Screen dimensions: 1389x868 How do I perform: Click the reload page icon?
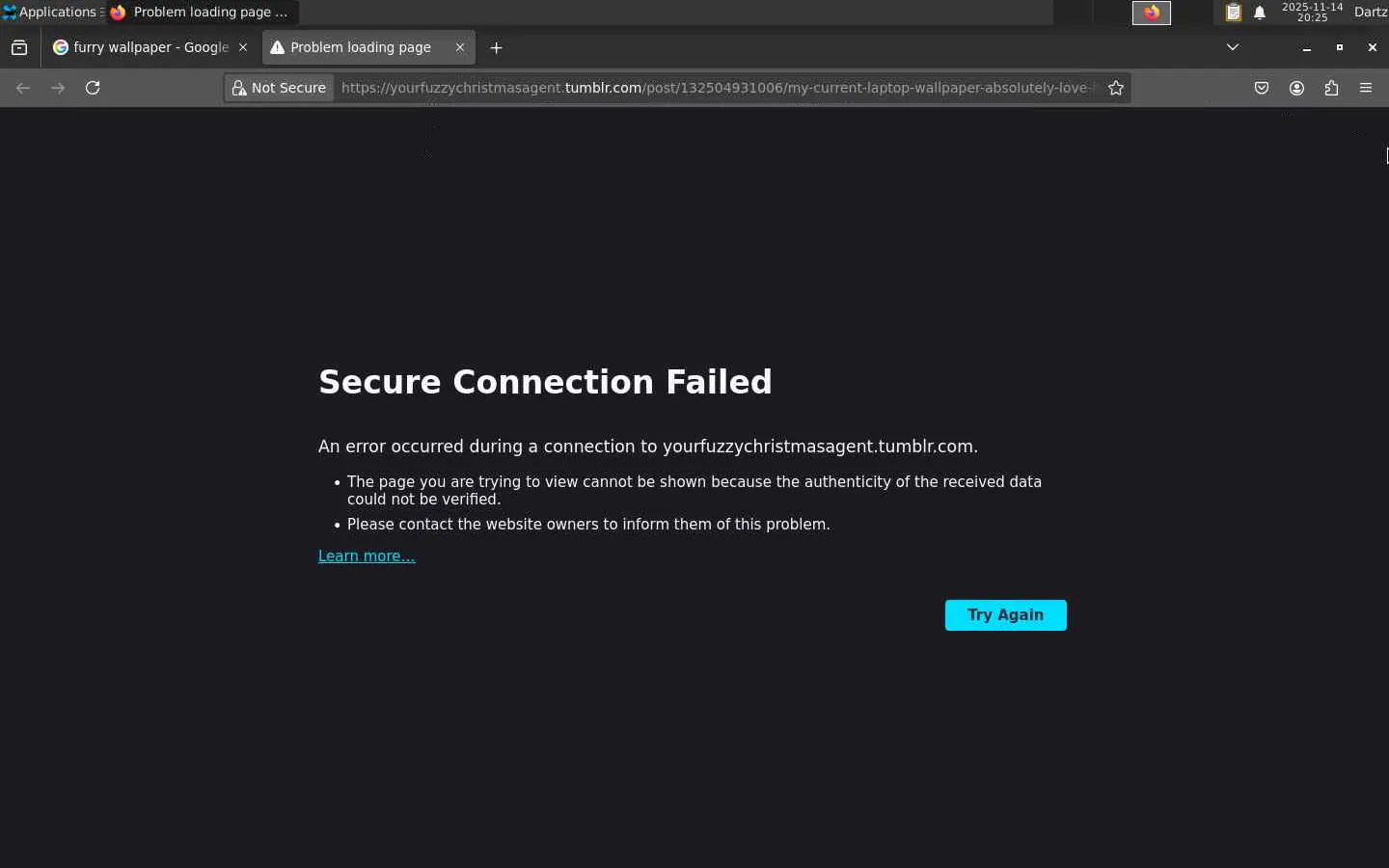pyautogui.click(x=93, y=88)
